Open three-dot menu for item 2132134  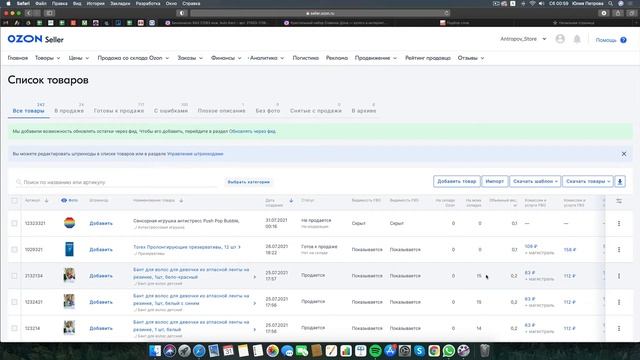619,276
